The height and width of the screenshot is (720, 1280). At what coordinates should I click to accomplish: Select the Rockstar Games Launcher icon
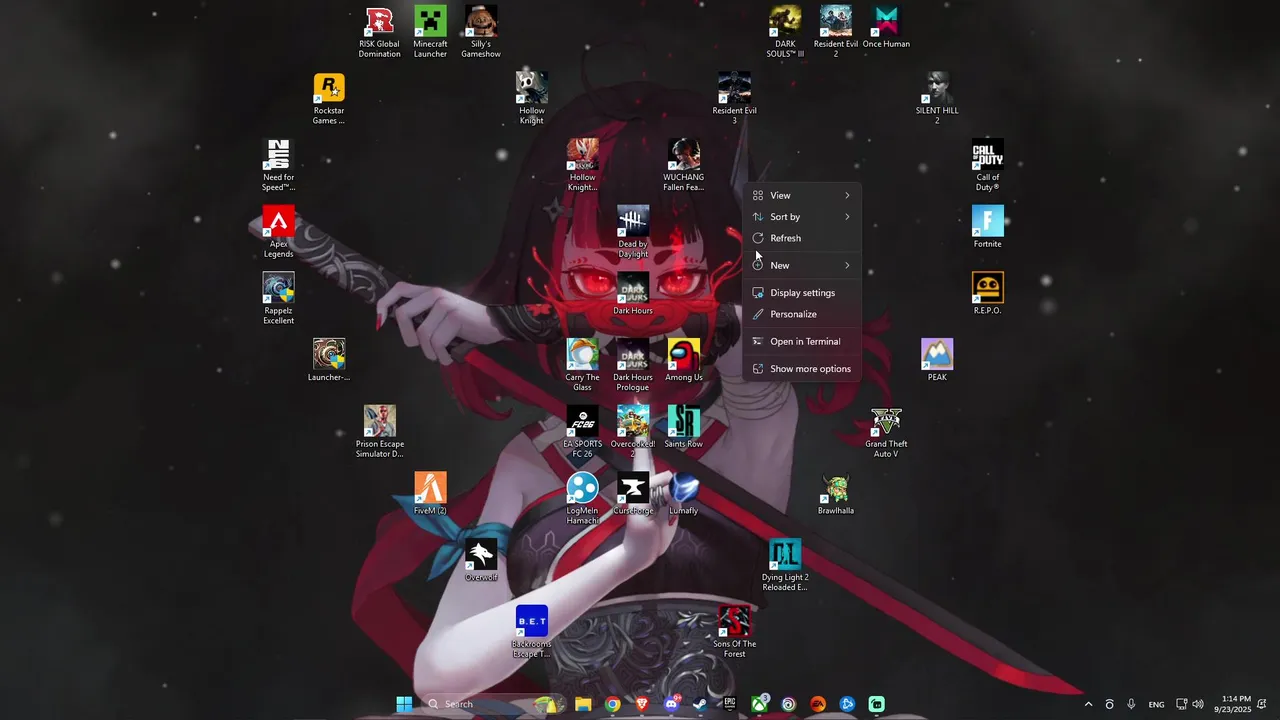[x=329, y=99]
